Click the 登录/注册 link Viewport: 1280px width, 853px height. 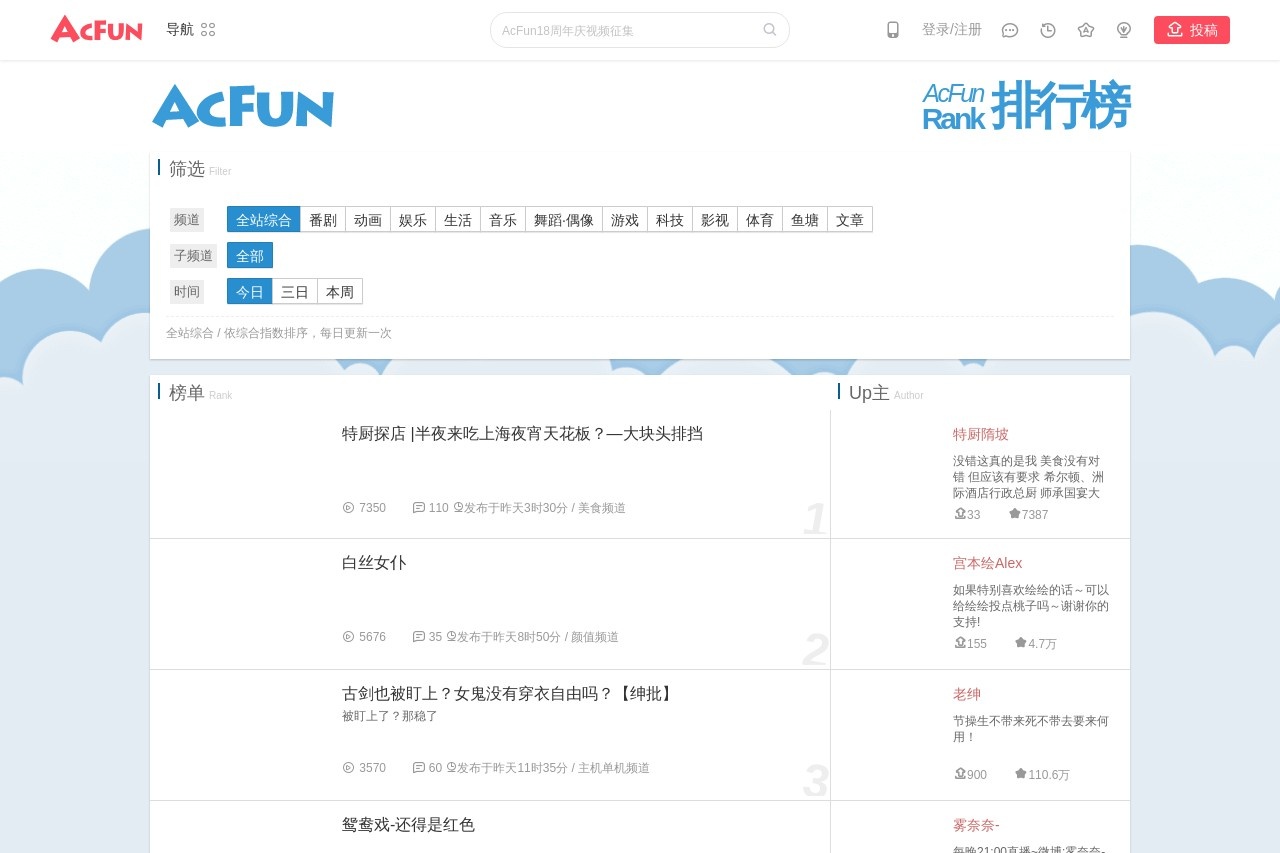951,29
